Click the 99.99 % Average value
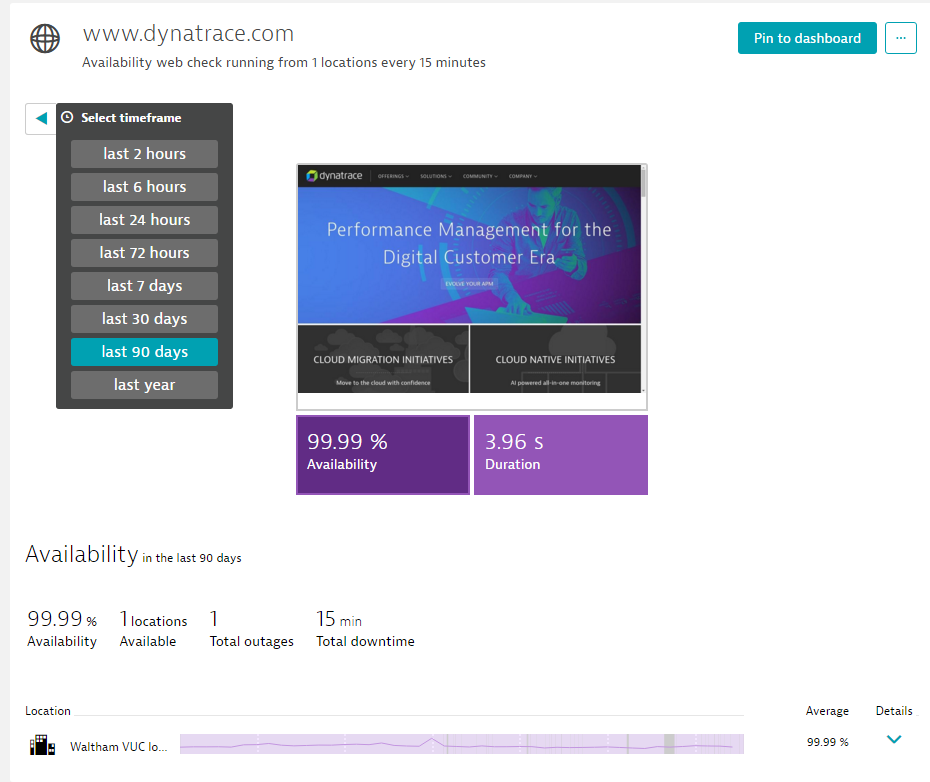Viewport: 930px width, 782px height. point(827,742)
